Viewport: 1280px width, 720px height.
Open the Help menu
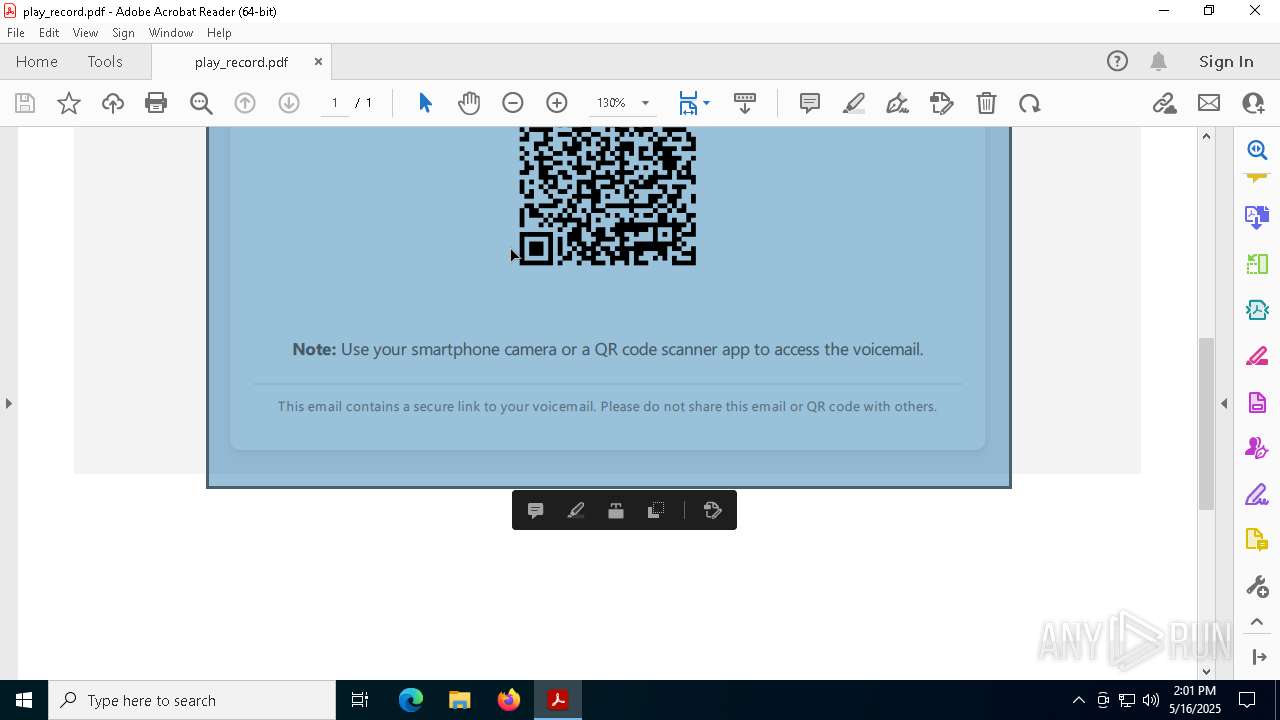point(219,33)
